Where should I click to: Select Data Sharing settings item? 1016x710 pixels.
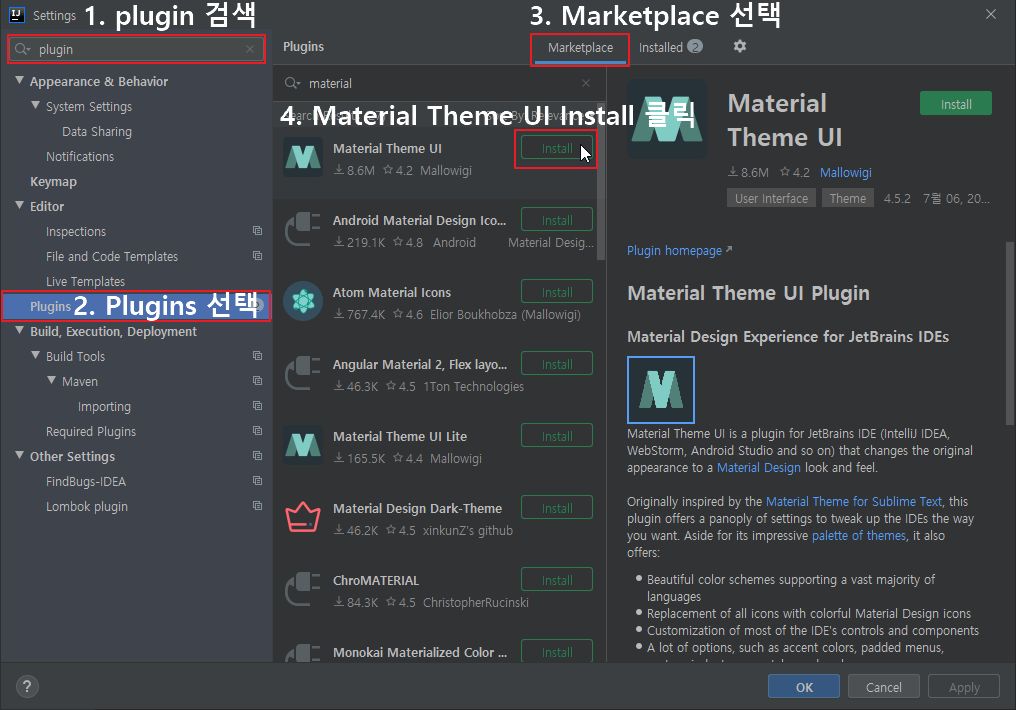coord(97,132)
